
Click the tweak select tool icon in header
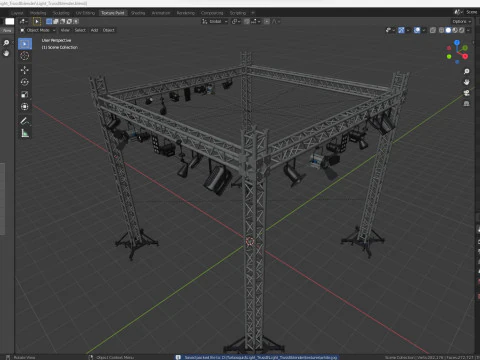click(x=37, y=22)
